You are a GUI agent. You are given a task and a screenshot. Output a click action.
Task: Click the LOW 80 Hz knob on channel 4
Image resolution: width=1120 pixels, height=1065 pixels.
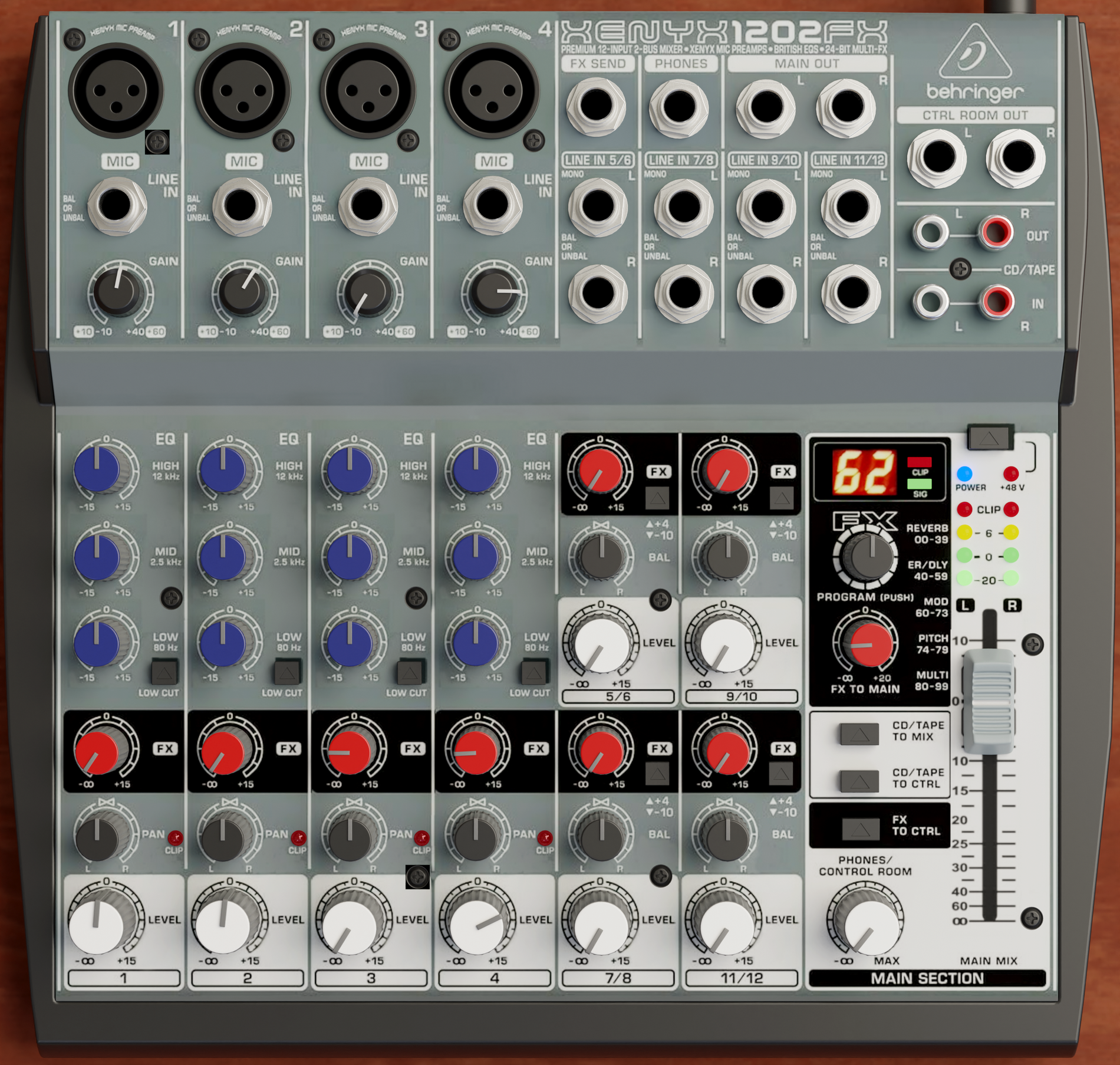(x=475, y=643)
